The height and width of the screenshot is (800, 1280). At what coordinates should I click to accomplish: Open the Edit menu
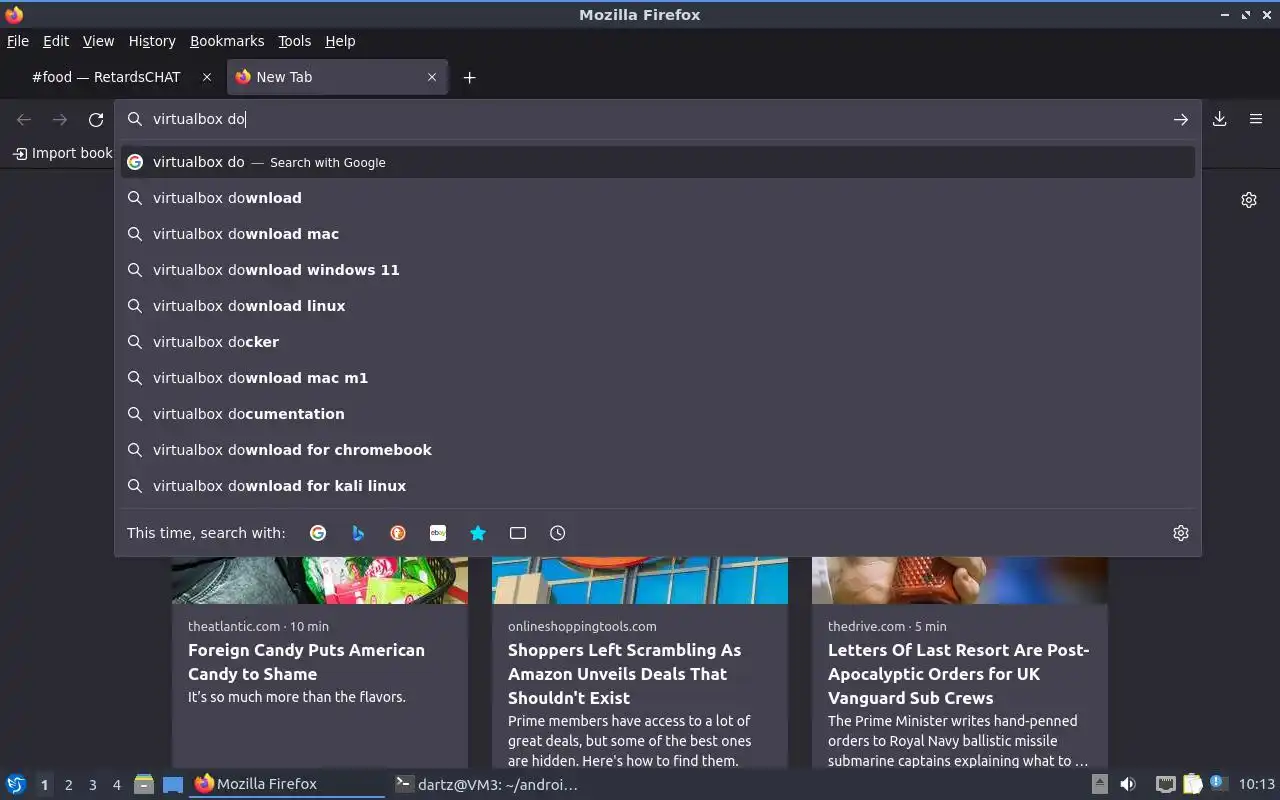[56, 41]
